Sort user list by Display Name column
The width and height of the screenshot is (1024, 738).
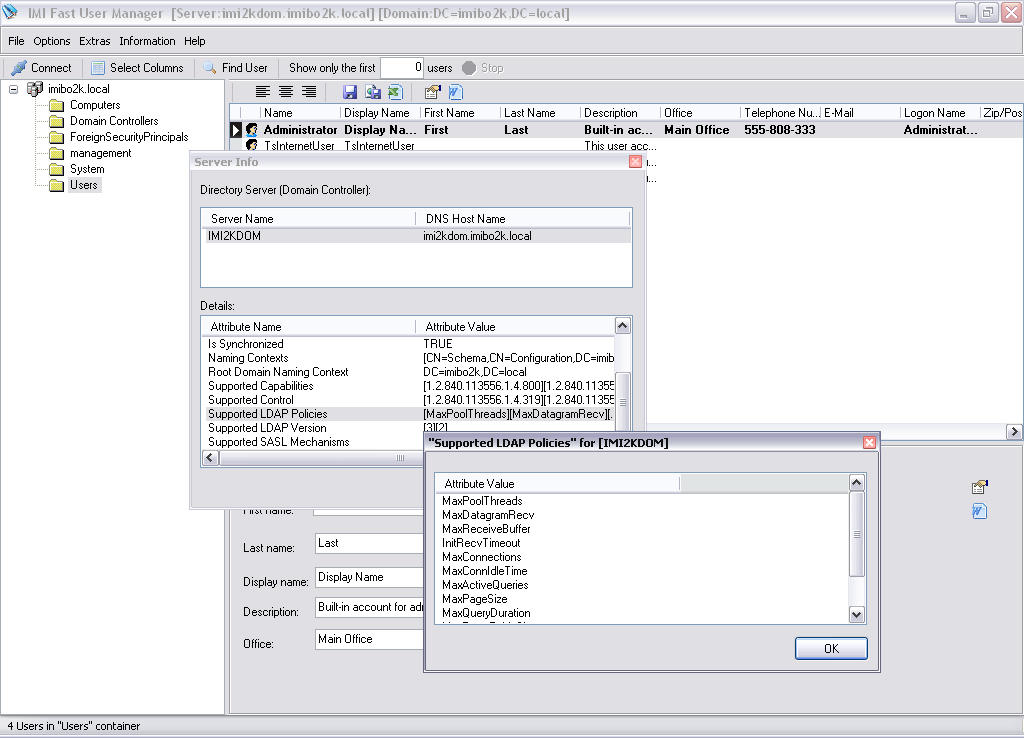(380, 113)
